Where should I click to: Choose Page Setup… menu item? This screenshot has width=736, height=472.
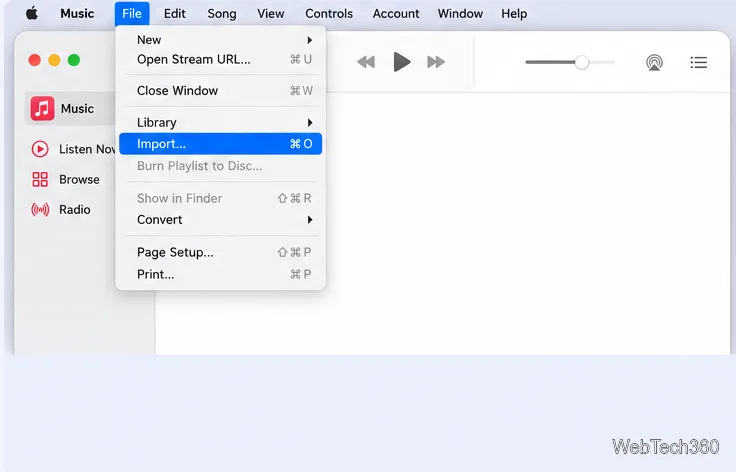221,252
